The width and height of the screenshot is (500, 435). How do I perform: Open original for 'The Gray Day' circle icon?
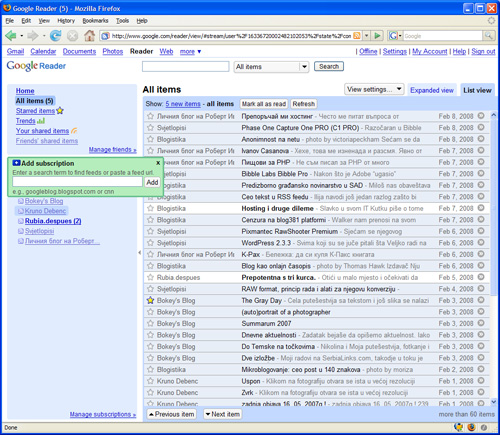point(481,300)
